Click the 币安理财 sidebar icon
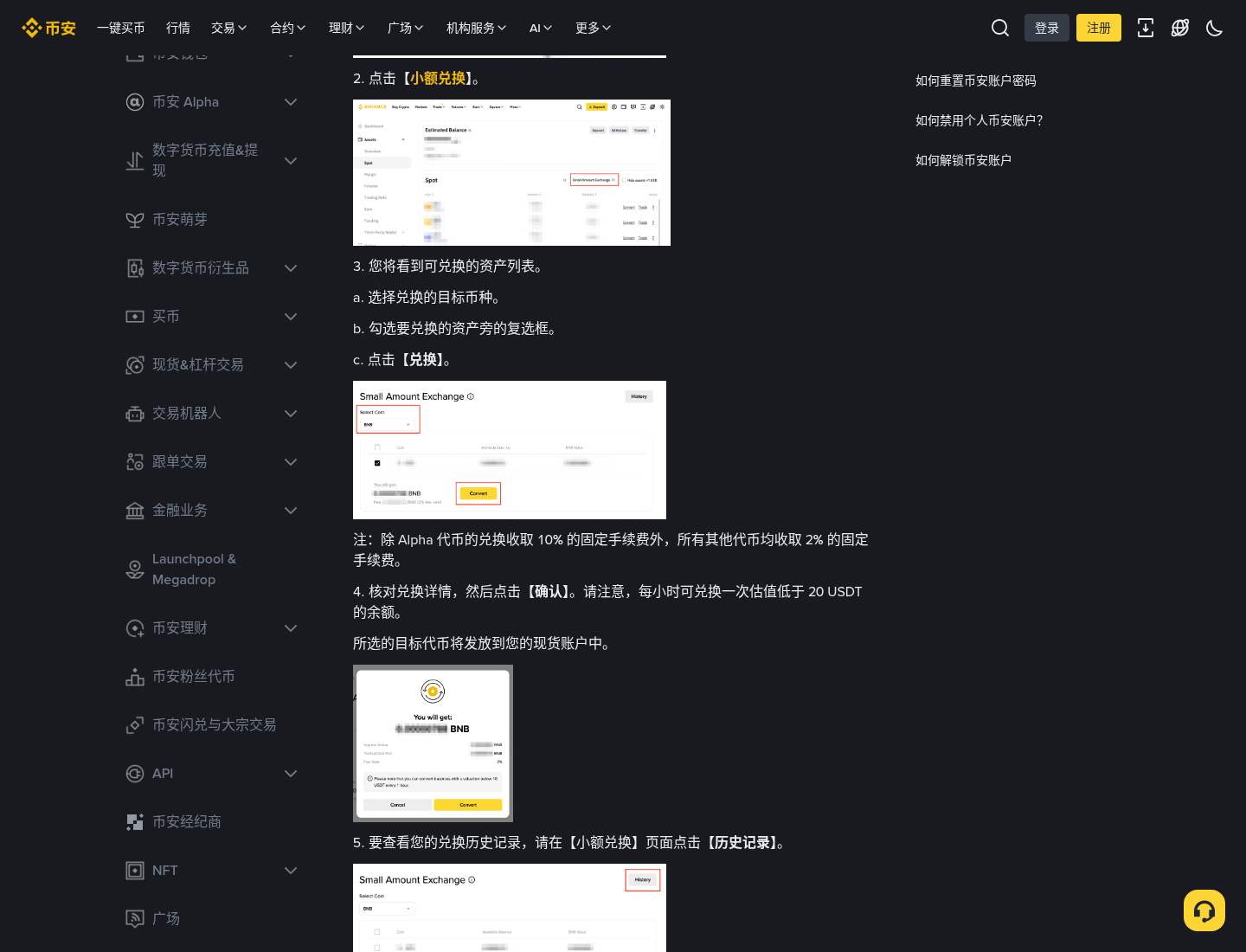The height and width of the screenshot is (952, 1246). click(135, 628)
